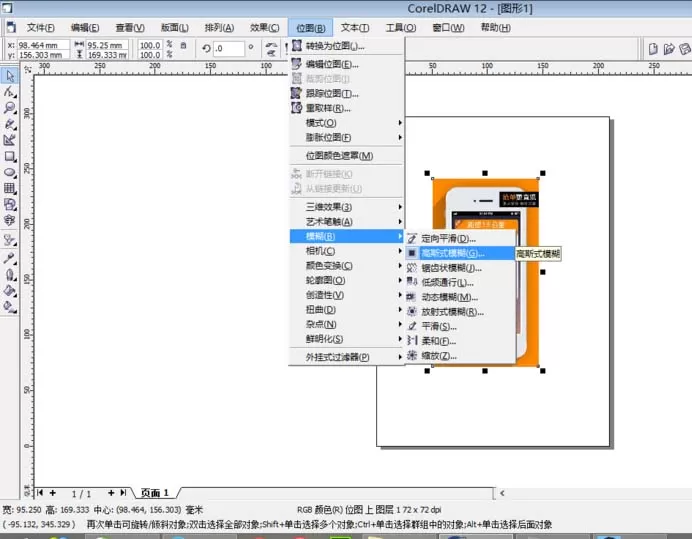Choose Zoom (Z) blur option
Image resolution: width=692 pixels, height=539 pixels.
pyautogui.click(x=460, y=355)
